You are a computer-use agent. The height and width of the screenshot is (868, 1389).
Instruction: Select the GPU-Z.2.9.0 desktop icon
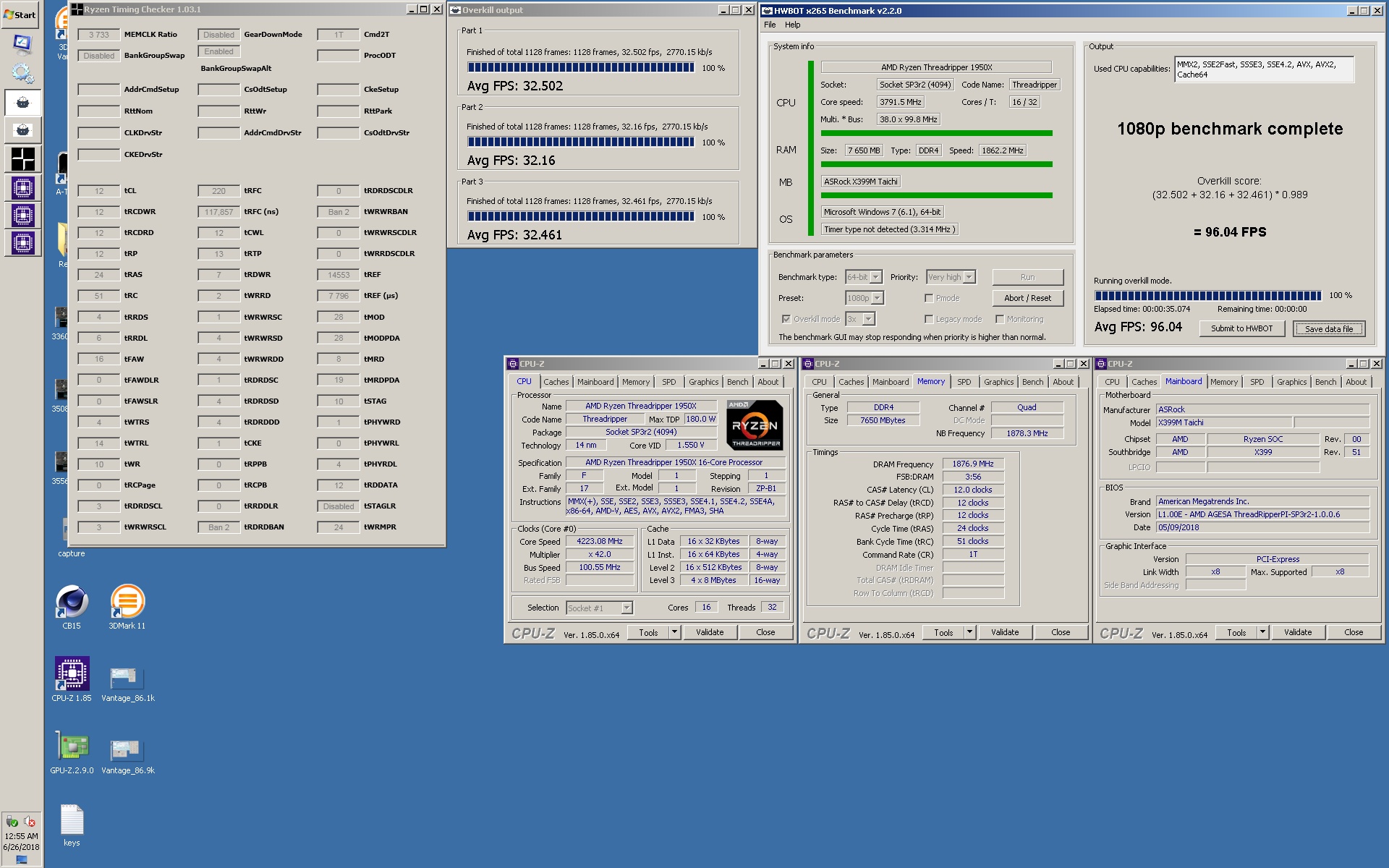coord(72,752)
